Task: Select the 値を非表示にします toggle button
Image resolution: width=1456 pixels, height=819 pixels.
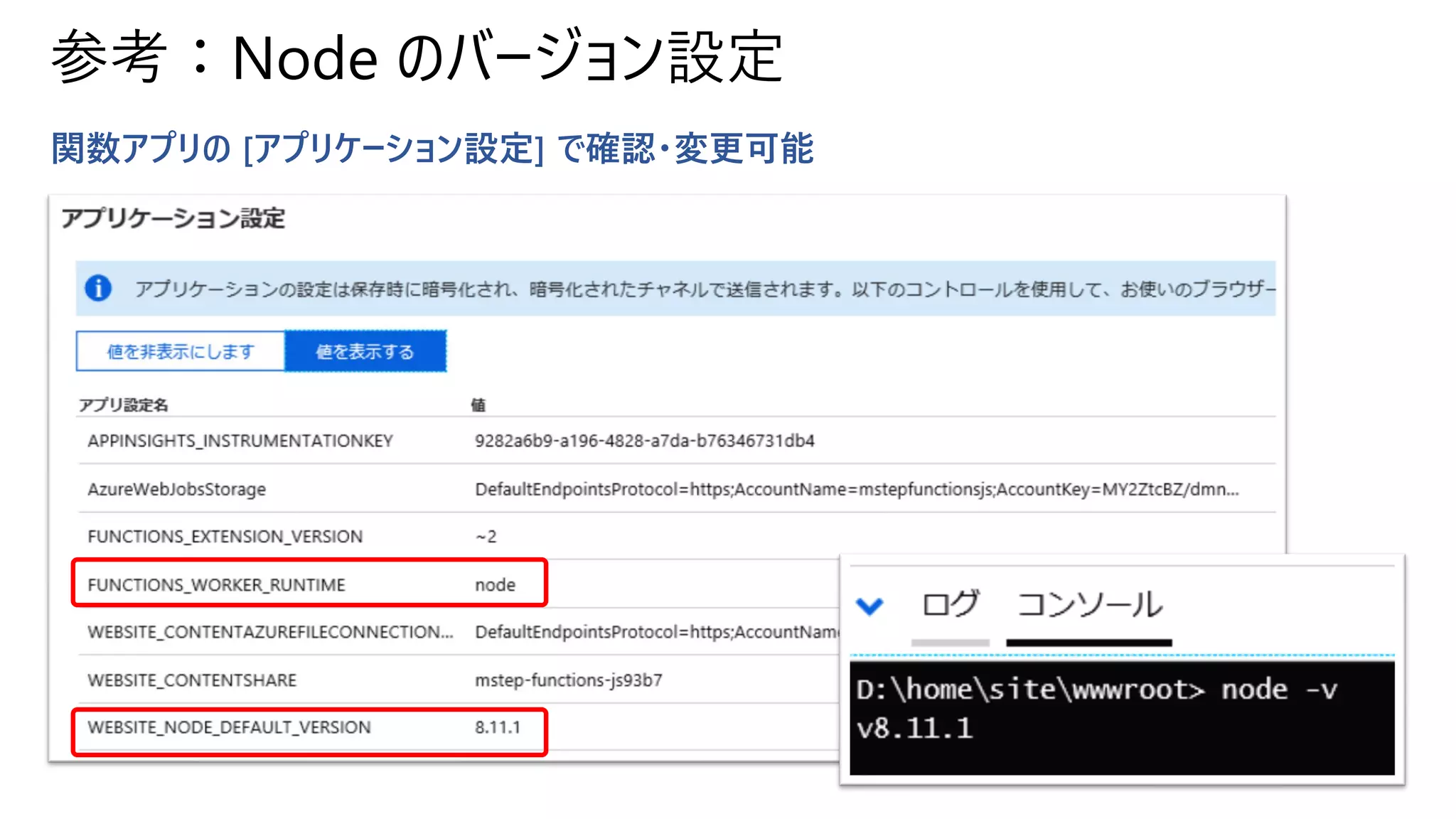Action: click(x=181, y=351)
